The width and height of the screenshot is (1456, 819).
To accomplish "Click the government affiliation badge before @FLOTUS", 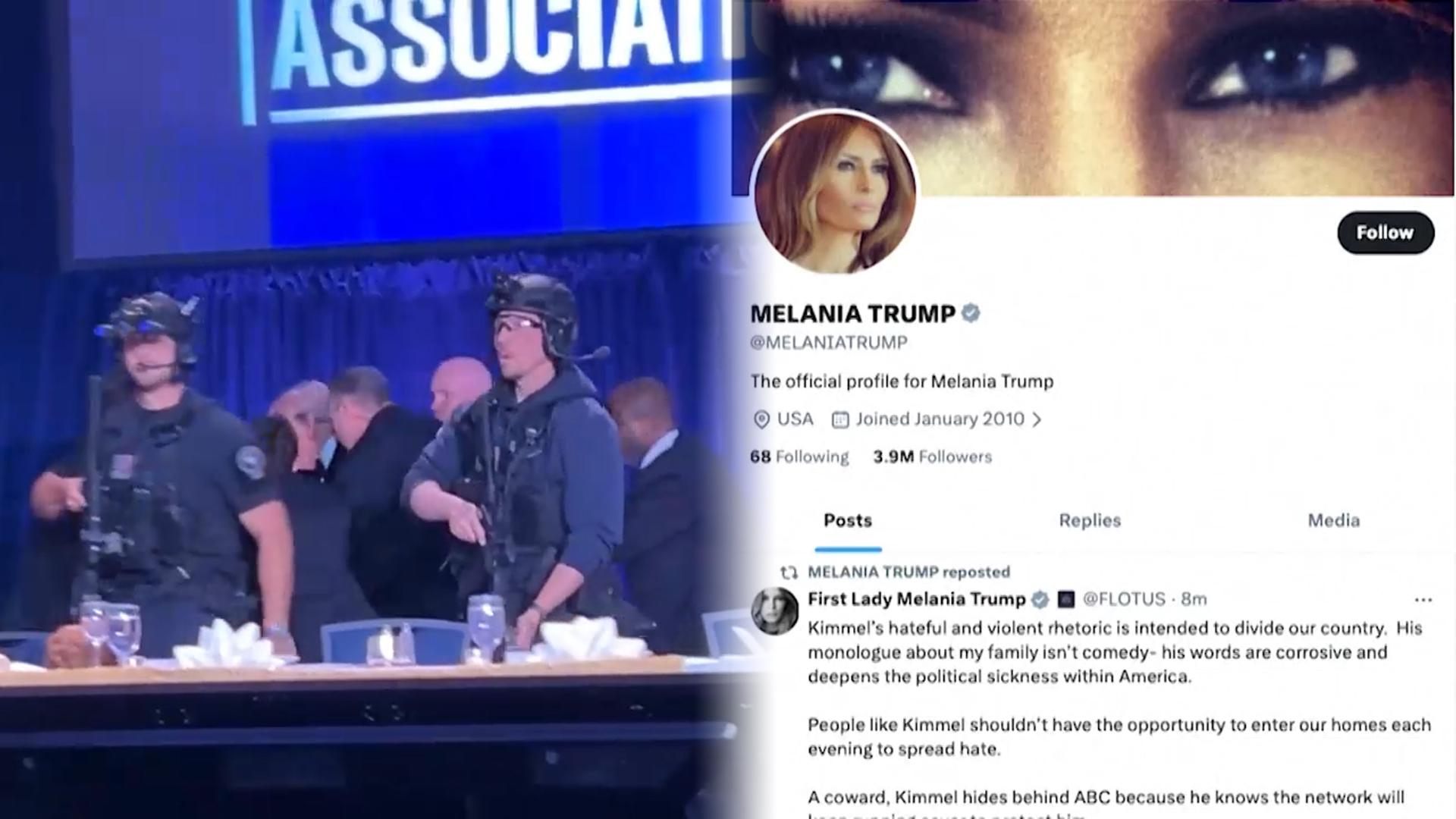I will tap(1066, 599).
